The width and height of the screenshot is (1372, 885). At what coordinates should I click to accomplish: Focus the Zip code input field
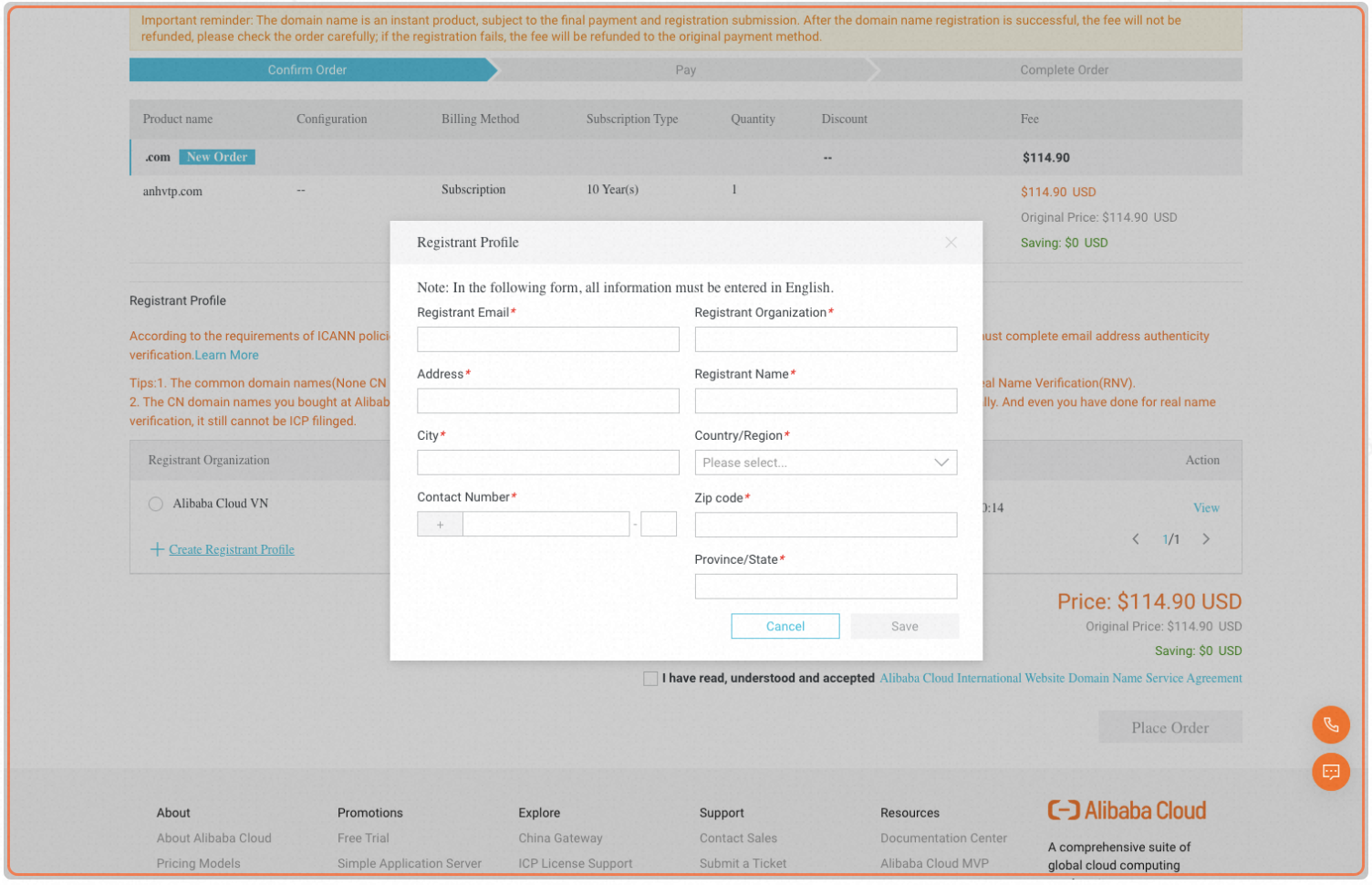(x=826, y=525)
